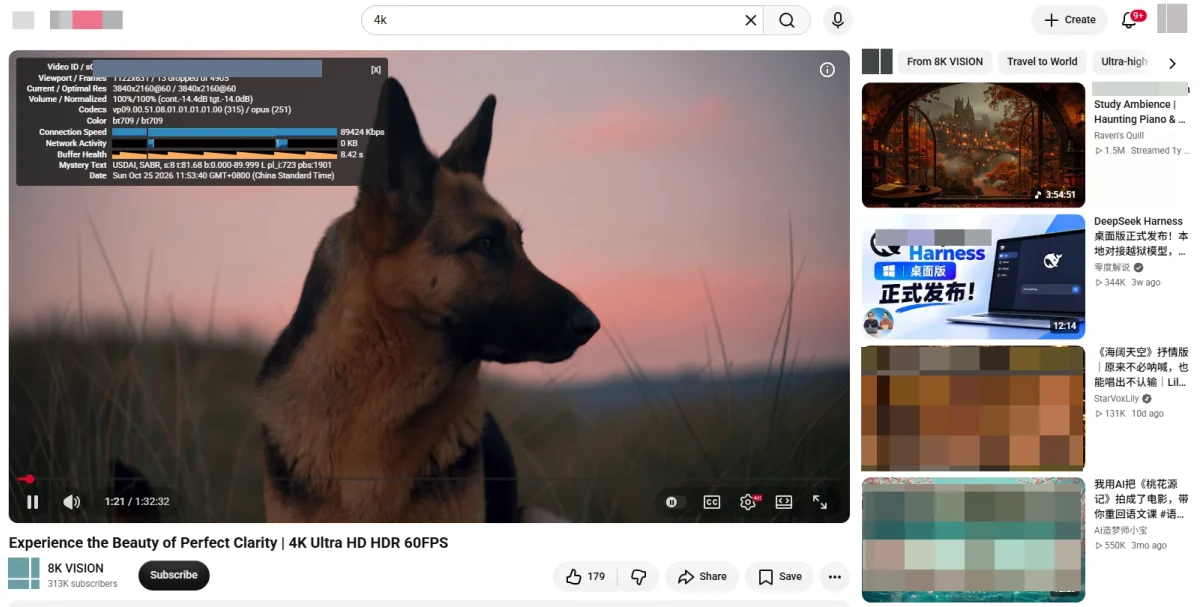The height and width of the screenshot is (607, 1200).
Task: Mute the video volume
Action: (72, 502)
